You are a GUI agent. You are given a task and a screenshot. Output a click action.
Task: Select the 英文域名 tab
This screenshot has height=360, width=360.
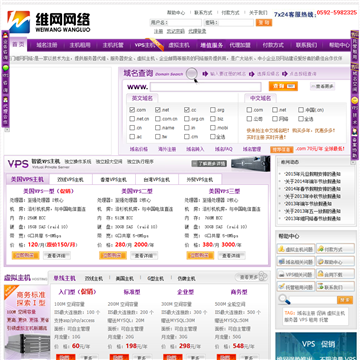[142, 98]
